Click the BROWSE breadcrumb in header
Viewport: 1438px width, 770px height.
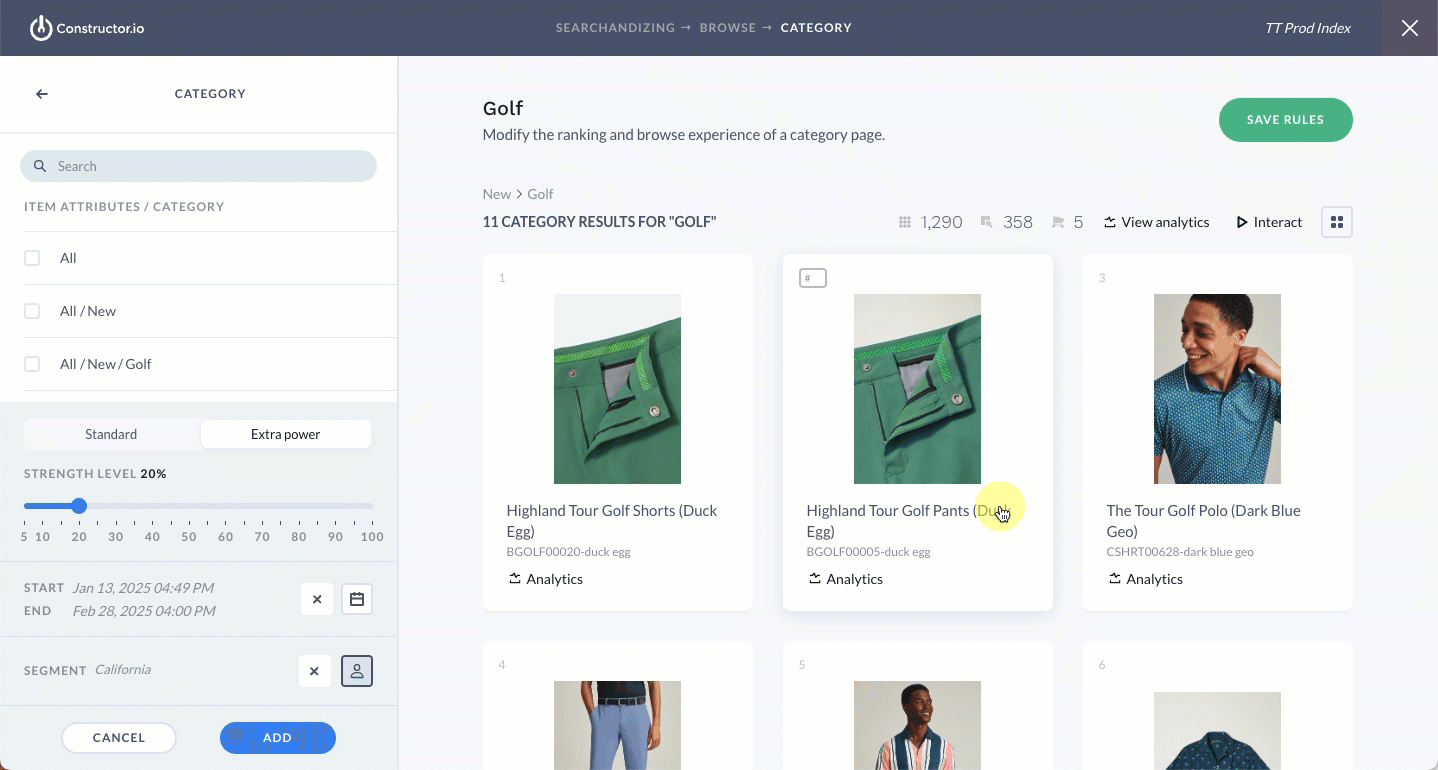pos(728,28)
